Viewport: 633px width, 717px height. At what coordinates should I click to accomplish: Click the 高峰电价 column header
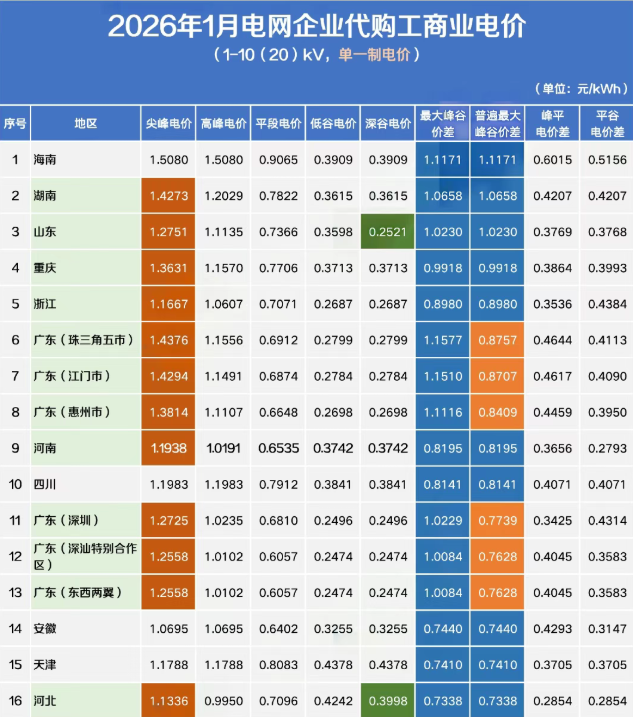click(x=223, y=123)
